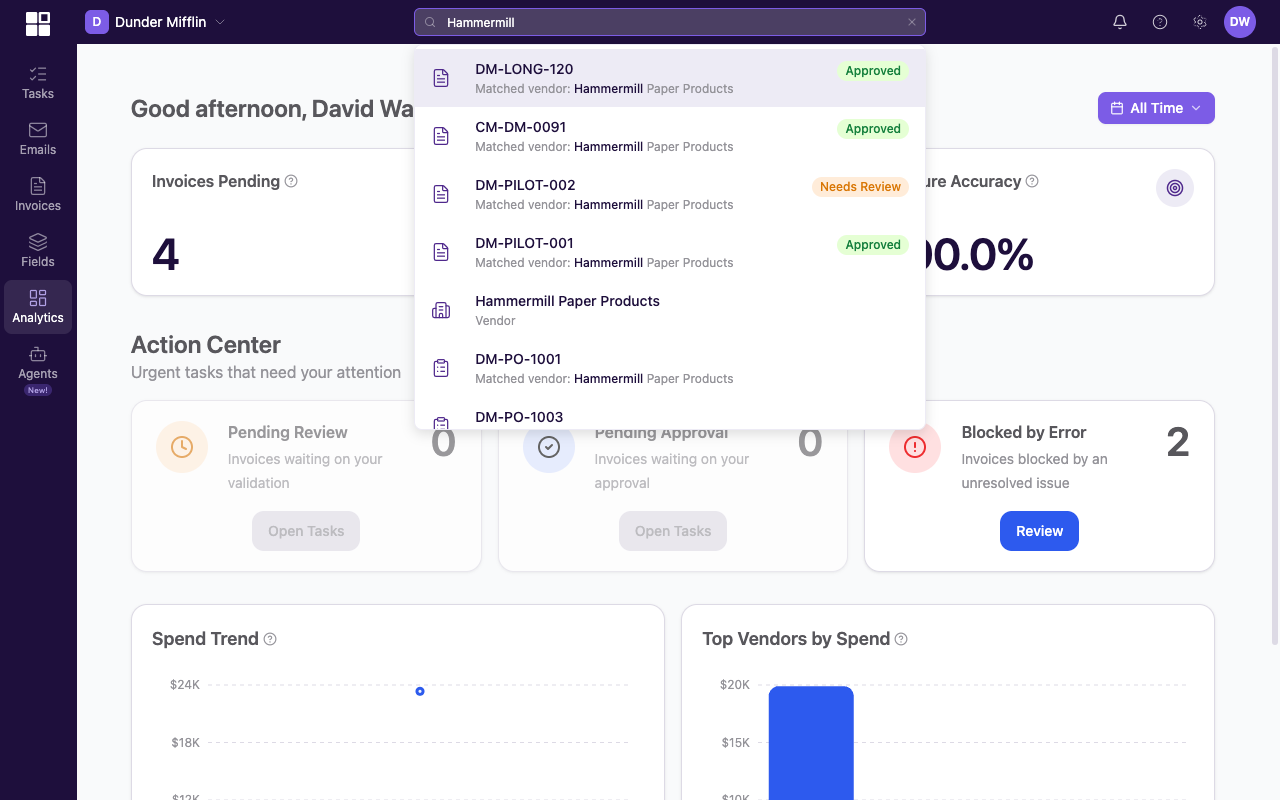Click the document icon for DM-PILOT-001

[441, 252]
